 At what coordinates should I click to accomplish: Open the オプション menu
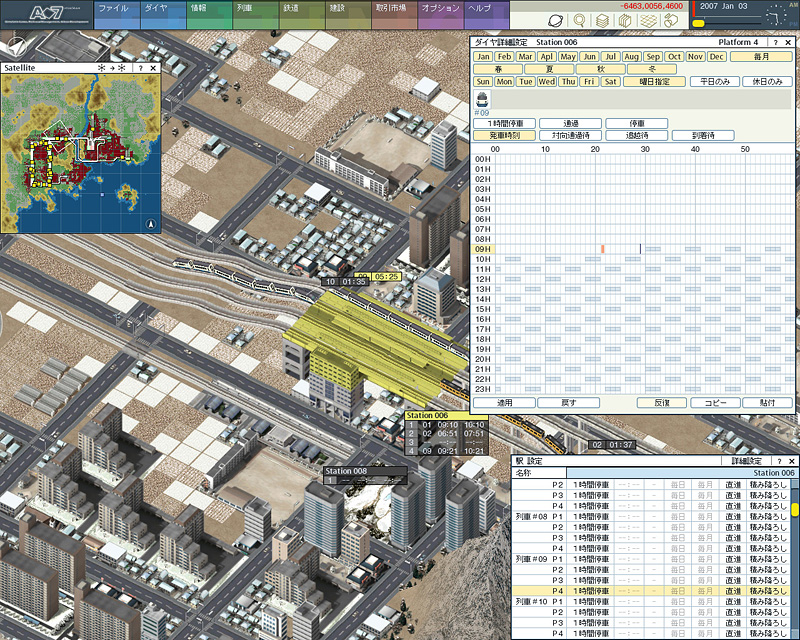point(441,15)
